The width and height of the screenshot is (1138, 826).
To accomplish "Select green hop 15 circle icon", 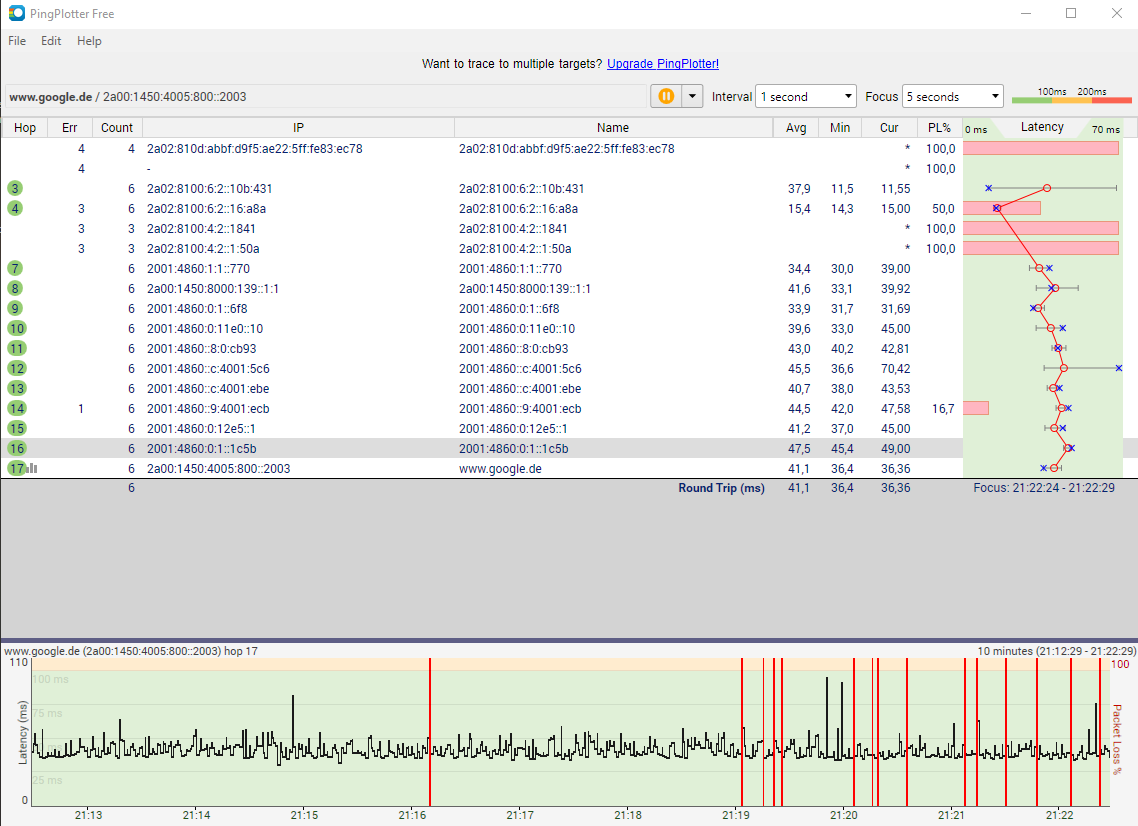I will 17,428.
